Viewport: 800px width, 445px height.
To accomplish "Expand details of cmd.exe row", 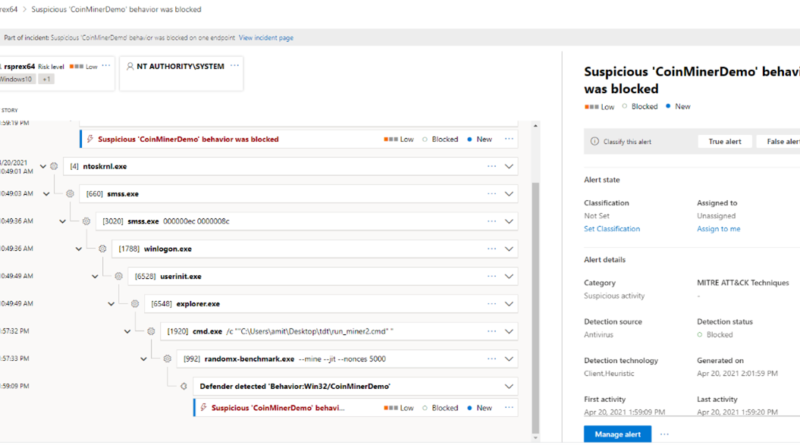I will [509, 332].
